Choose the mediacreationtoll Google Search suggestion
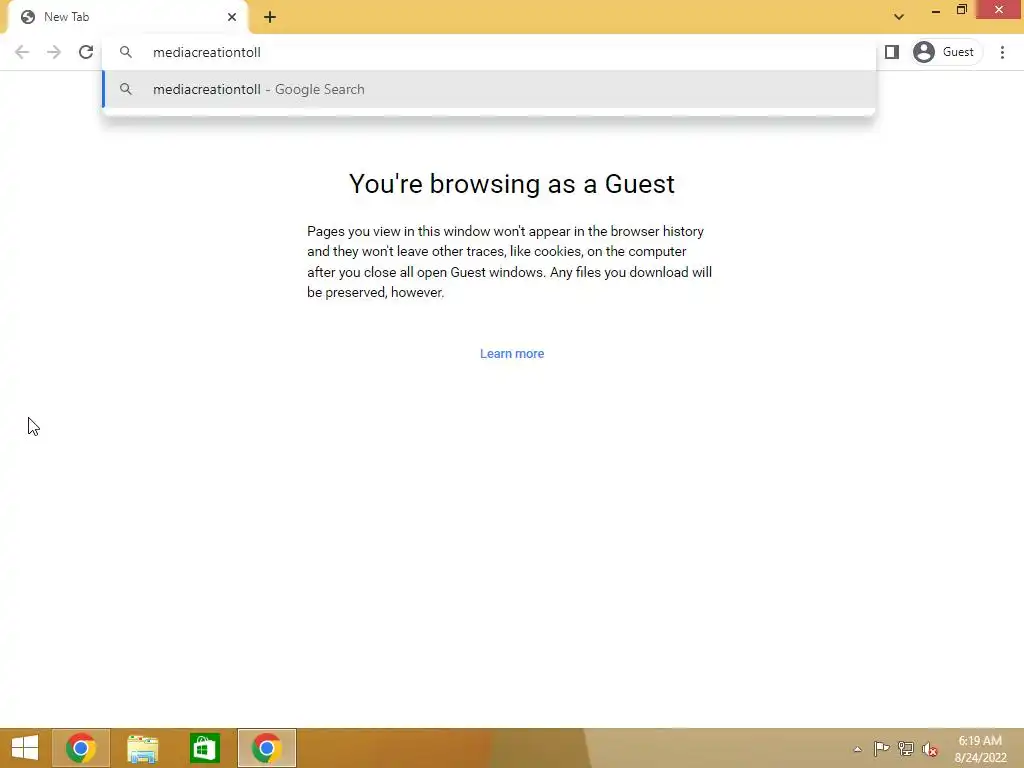 point(488,89)
